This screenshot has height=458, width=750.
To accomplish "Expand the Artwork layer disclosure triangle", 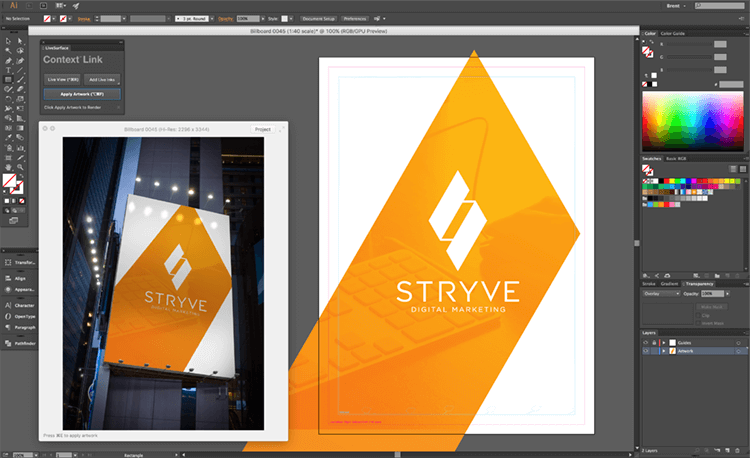I will [664, 351].
